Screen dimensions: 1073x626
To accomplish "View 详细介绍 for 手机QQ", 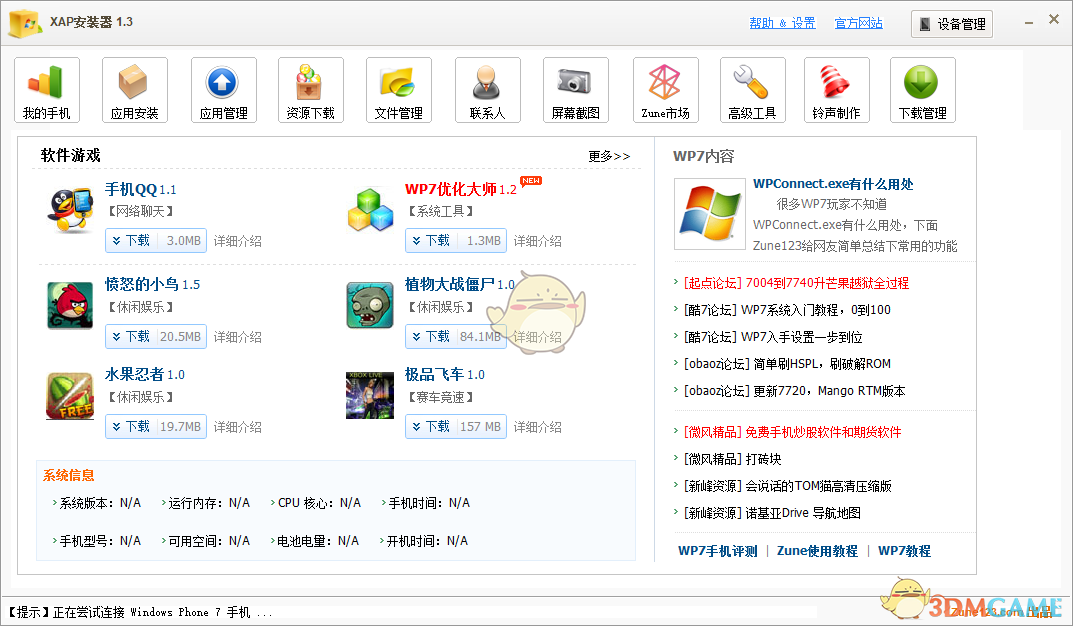I will tap(237, 241).
